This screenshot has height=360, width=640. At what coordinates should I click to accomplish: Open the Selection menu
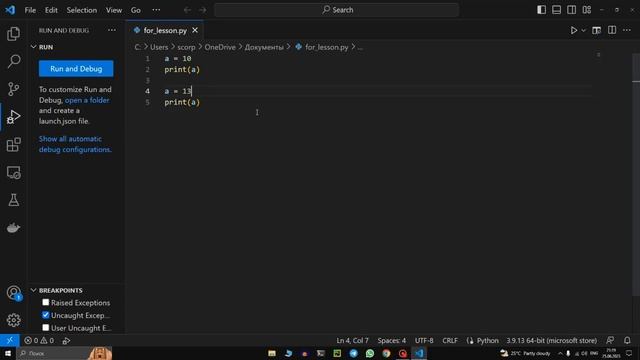click(82, 10)
